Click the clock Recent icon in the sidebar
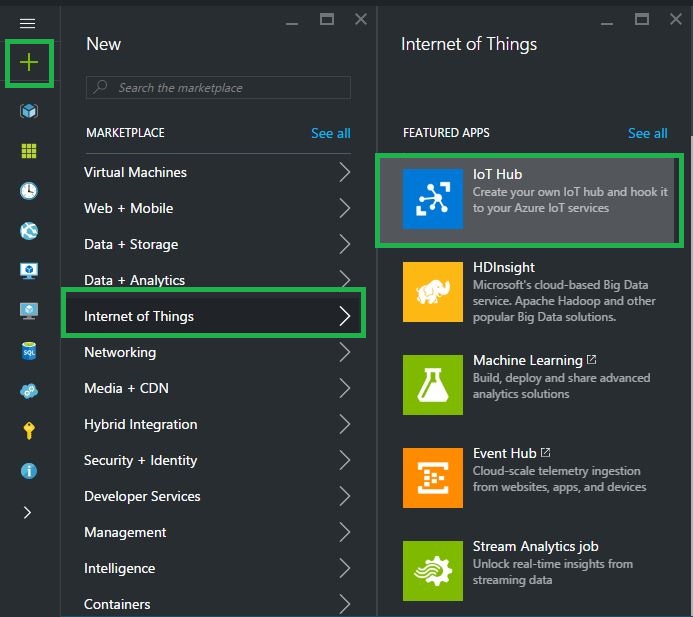693x617 pixels. [28, 191]
